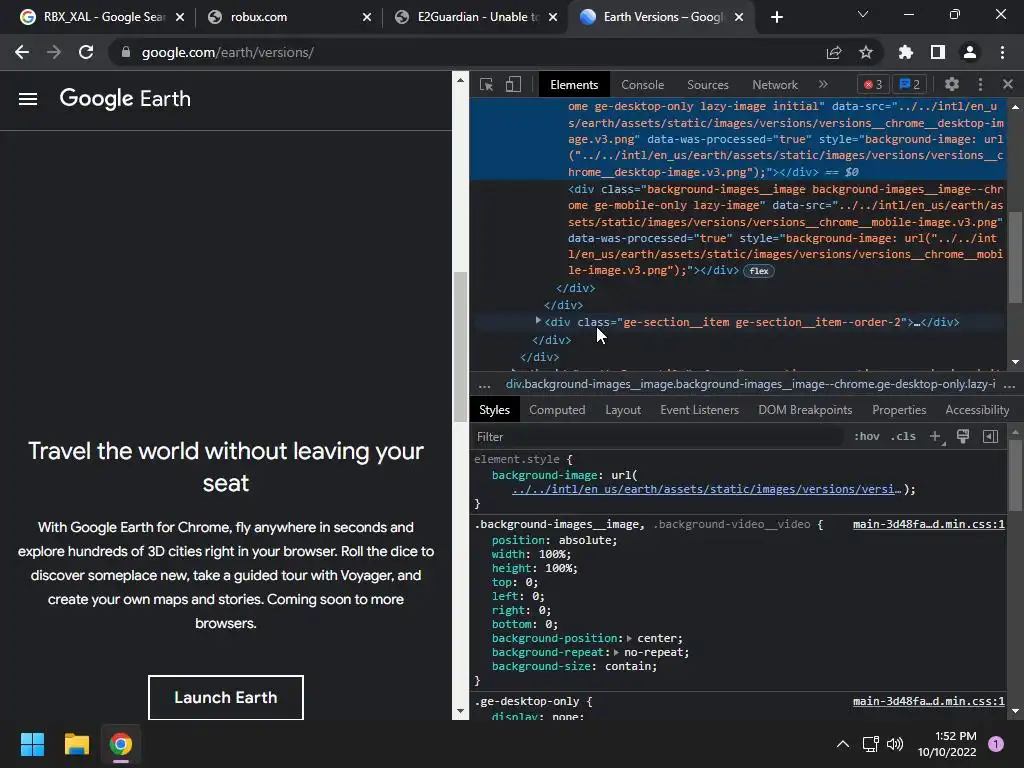The width and height of the screenshot is (1024, 768).
Task: Open DevTools customize three-dot menu
Action: click(x=980, y=84)
